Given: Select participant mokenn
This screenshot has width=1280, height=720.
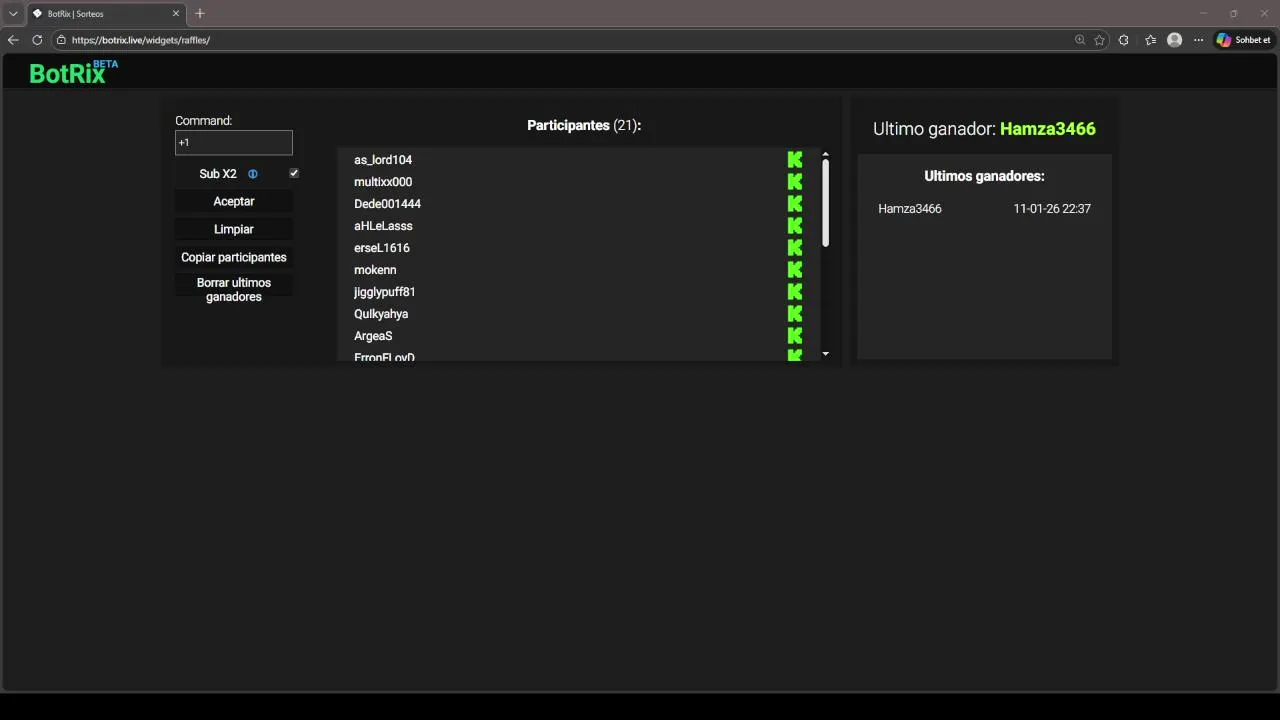Looking at the screenshot, I should pos(375,270).
